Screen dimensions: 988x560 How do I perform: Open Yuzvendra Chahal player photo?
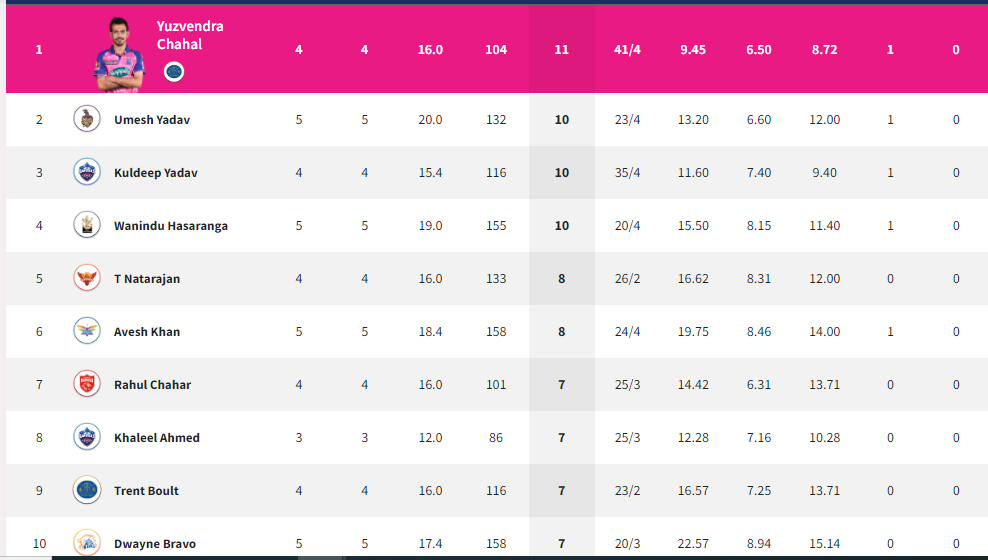pyautogui.click(x=119, y=55)
